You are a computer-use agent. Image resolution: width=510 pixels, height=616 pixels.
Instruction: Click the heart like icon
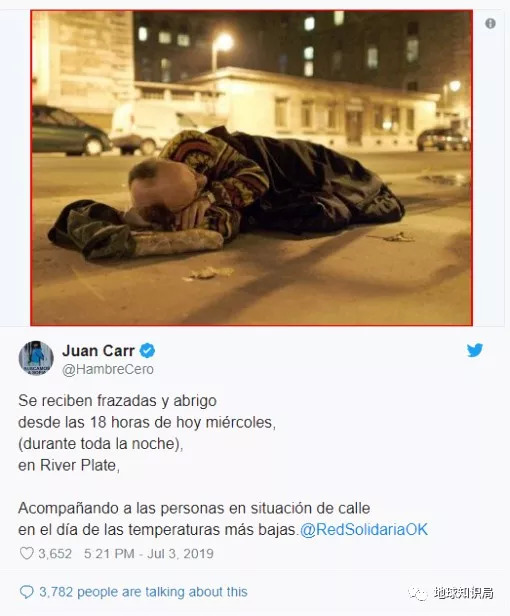tap(26, 553)
